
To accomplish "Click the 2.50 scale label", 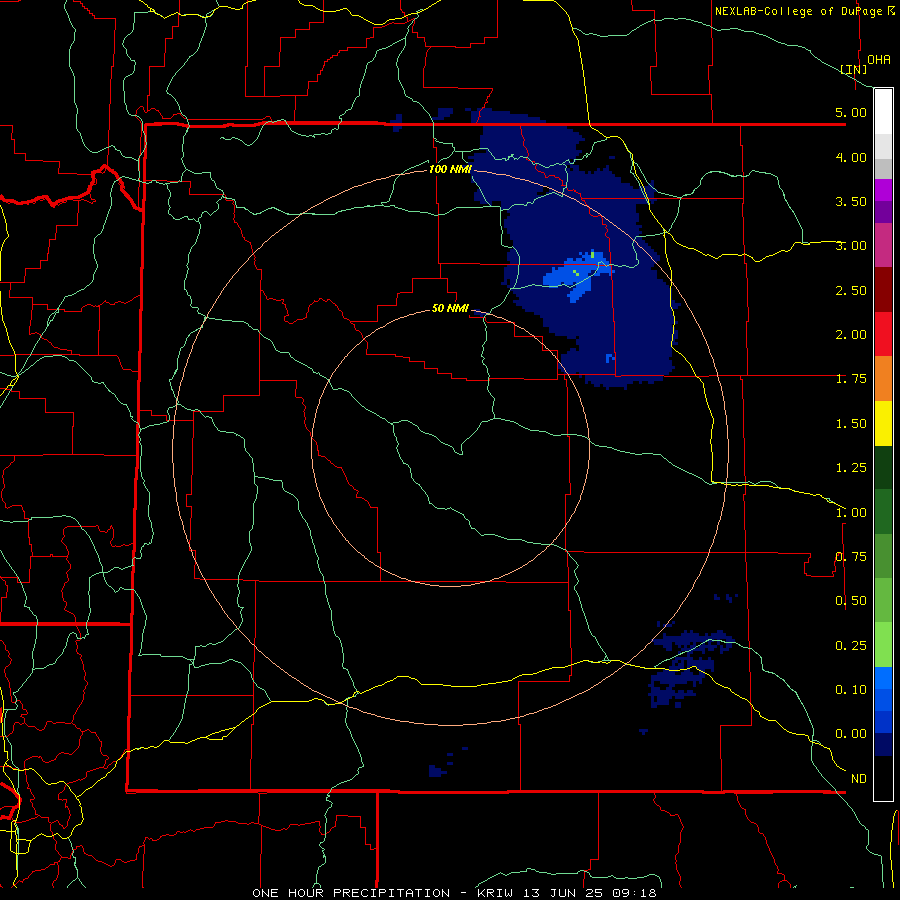I will pos(851,290).
